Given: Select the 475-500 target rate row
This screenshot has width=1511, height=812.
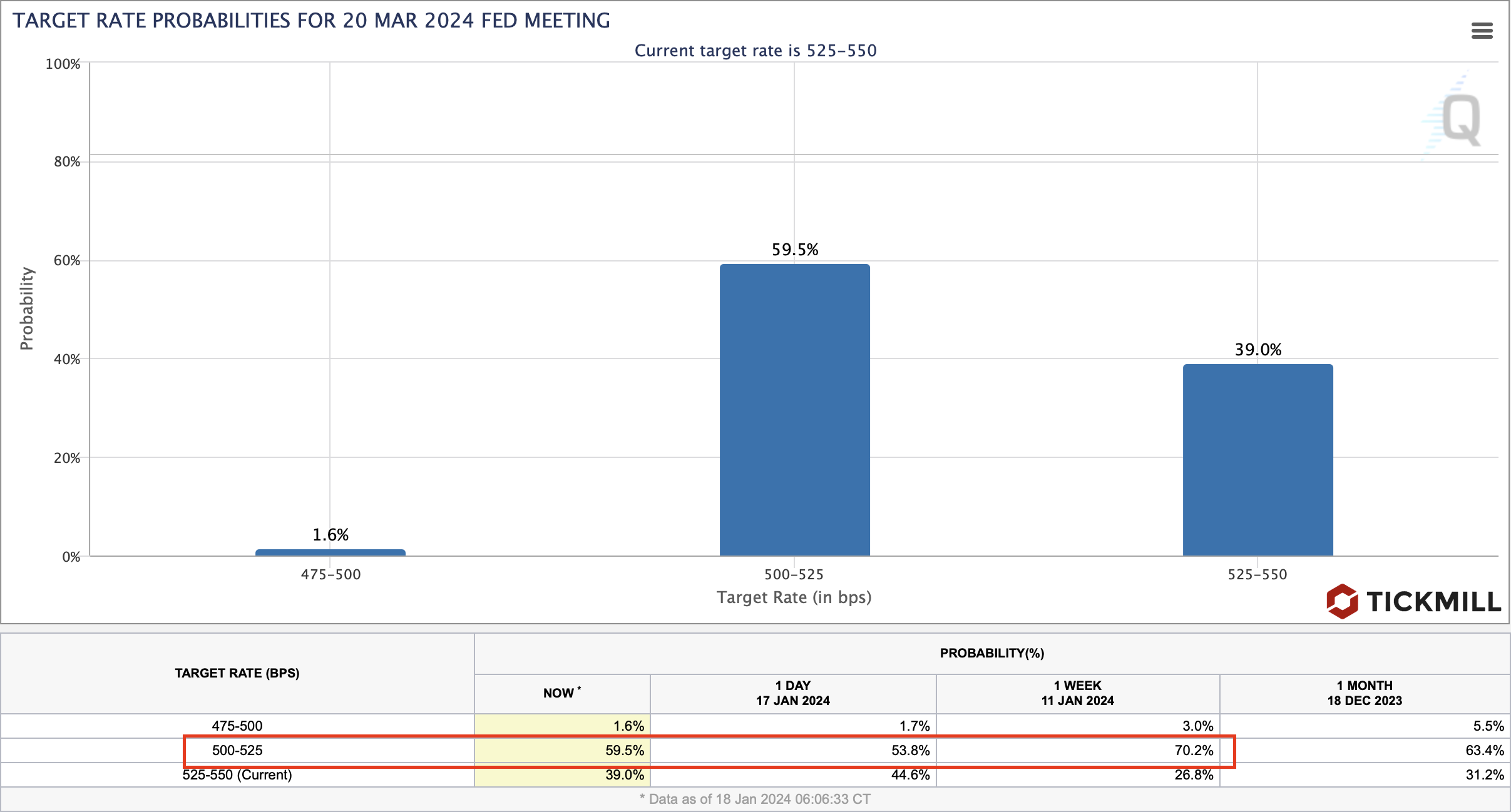Looking at the screenshot, I should click(x=237, y=726).
